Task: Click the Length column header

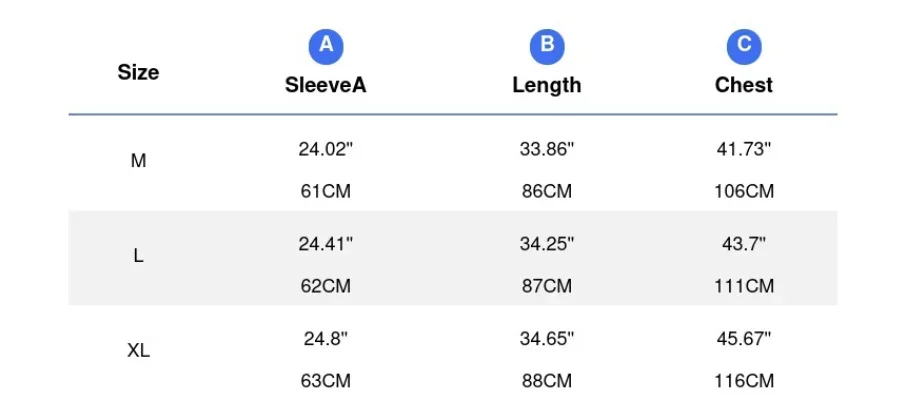Action: (x=547, y=85)
